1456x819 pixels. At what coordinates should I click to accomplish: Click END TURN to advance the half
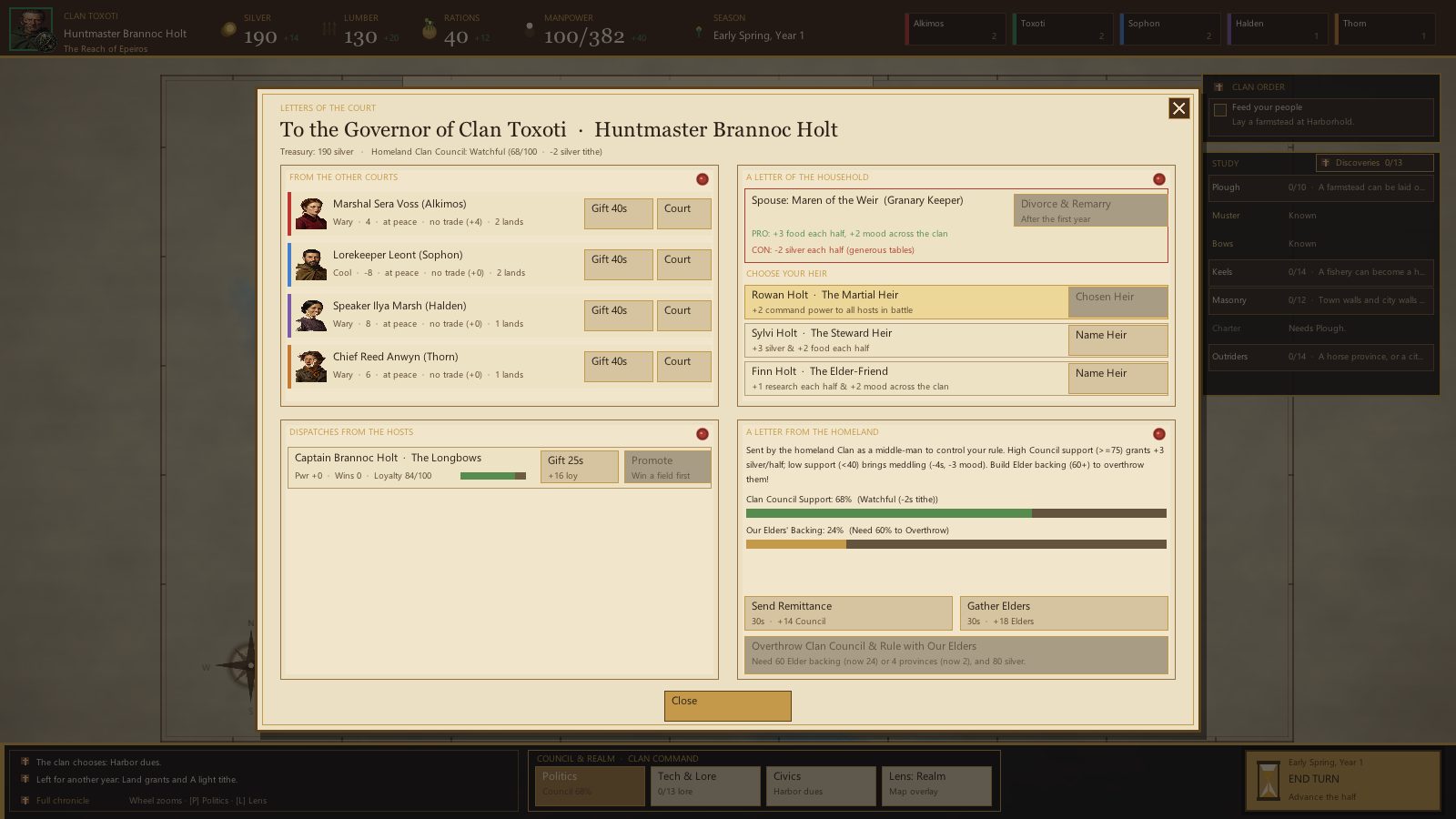[x=1343, y=780]
